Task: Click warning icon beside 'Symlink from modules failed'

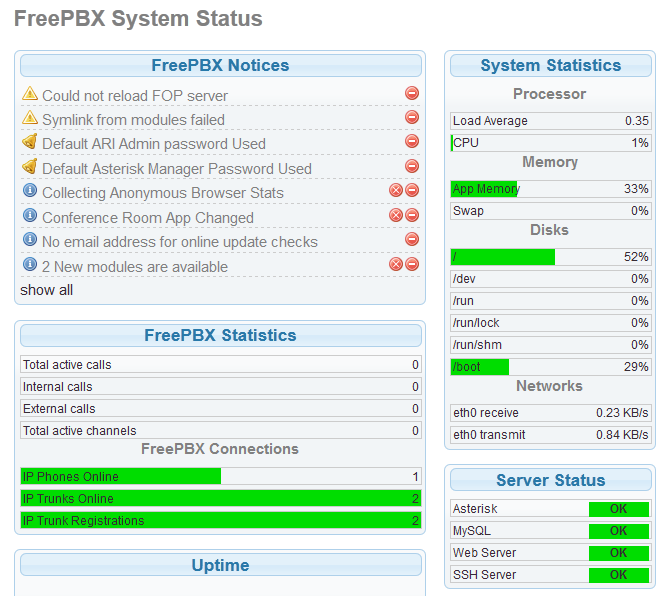Action: click(x=30, y=117)
